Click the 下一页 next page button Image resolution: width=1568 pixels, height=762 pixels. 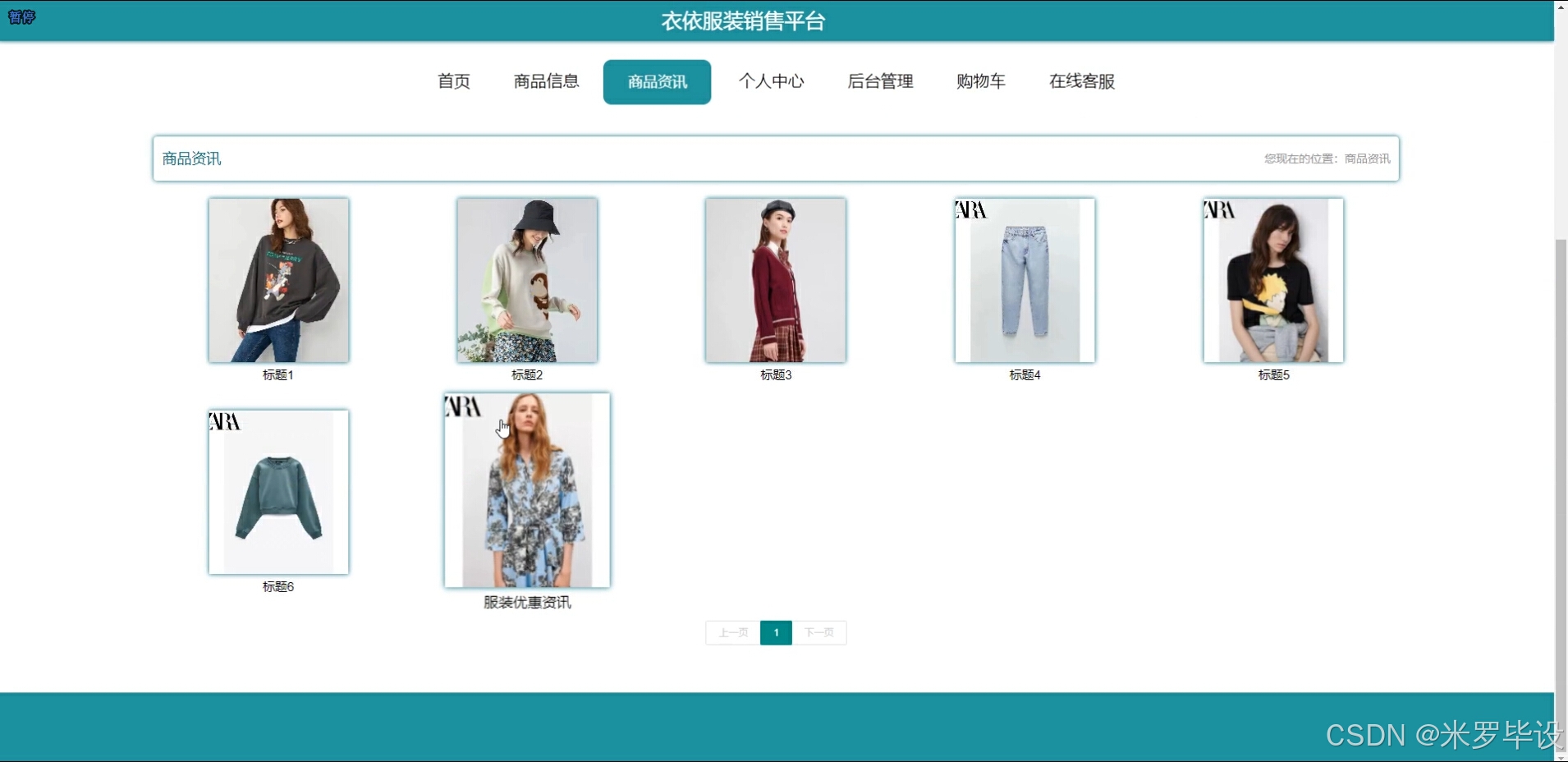819,632
